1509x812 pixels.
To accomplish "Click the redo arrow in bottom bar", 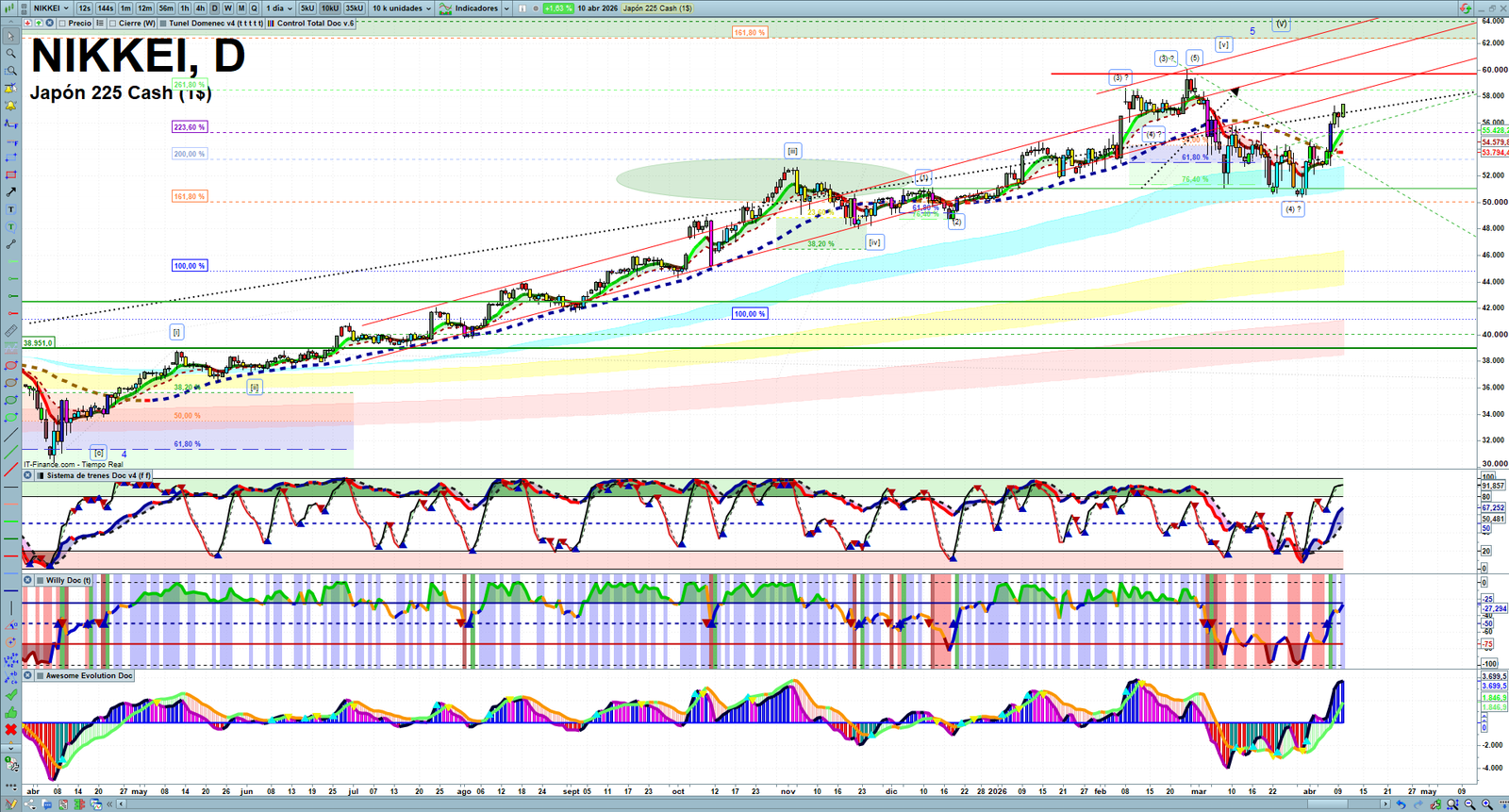I will tap(1418, 804).
